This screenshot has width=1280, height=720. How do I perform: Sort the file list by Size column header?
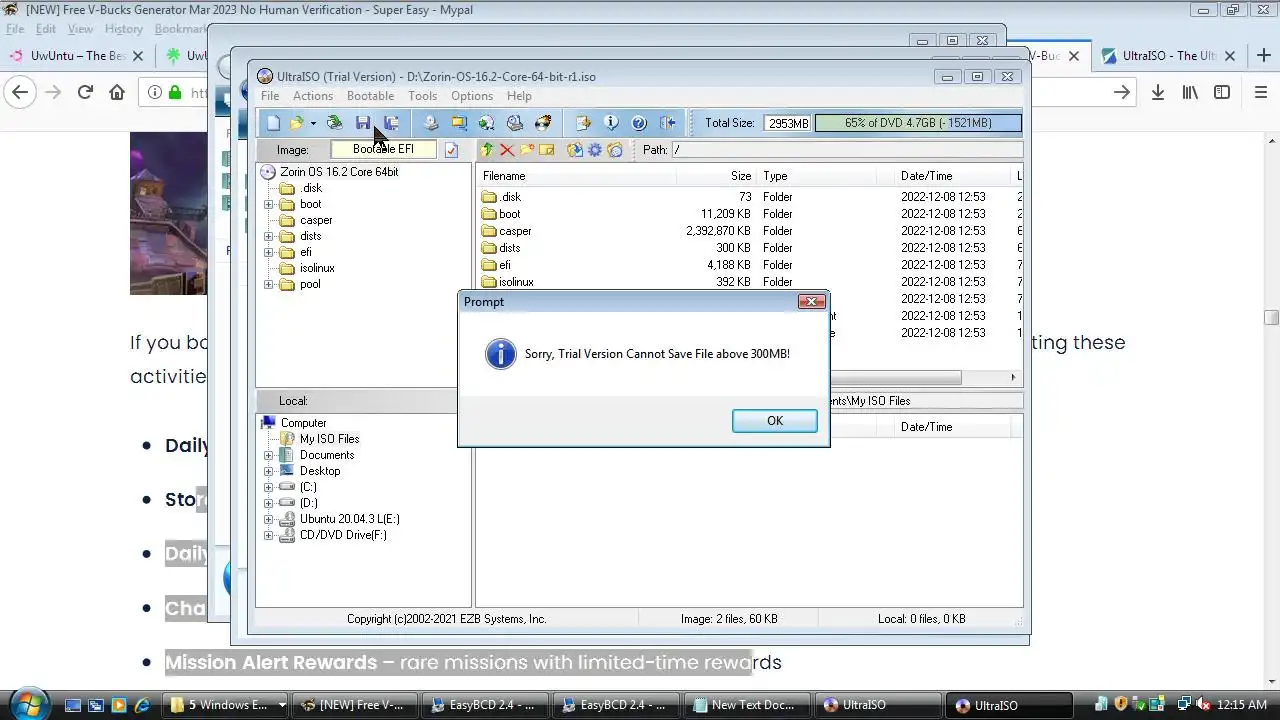pos(716,176)
